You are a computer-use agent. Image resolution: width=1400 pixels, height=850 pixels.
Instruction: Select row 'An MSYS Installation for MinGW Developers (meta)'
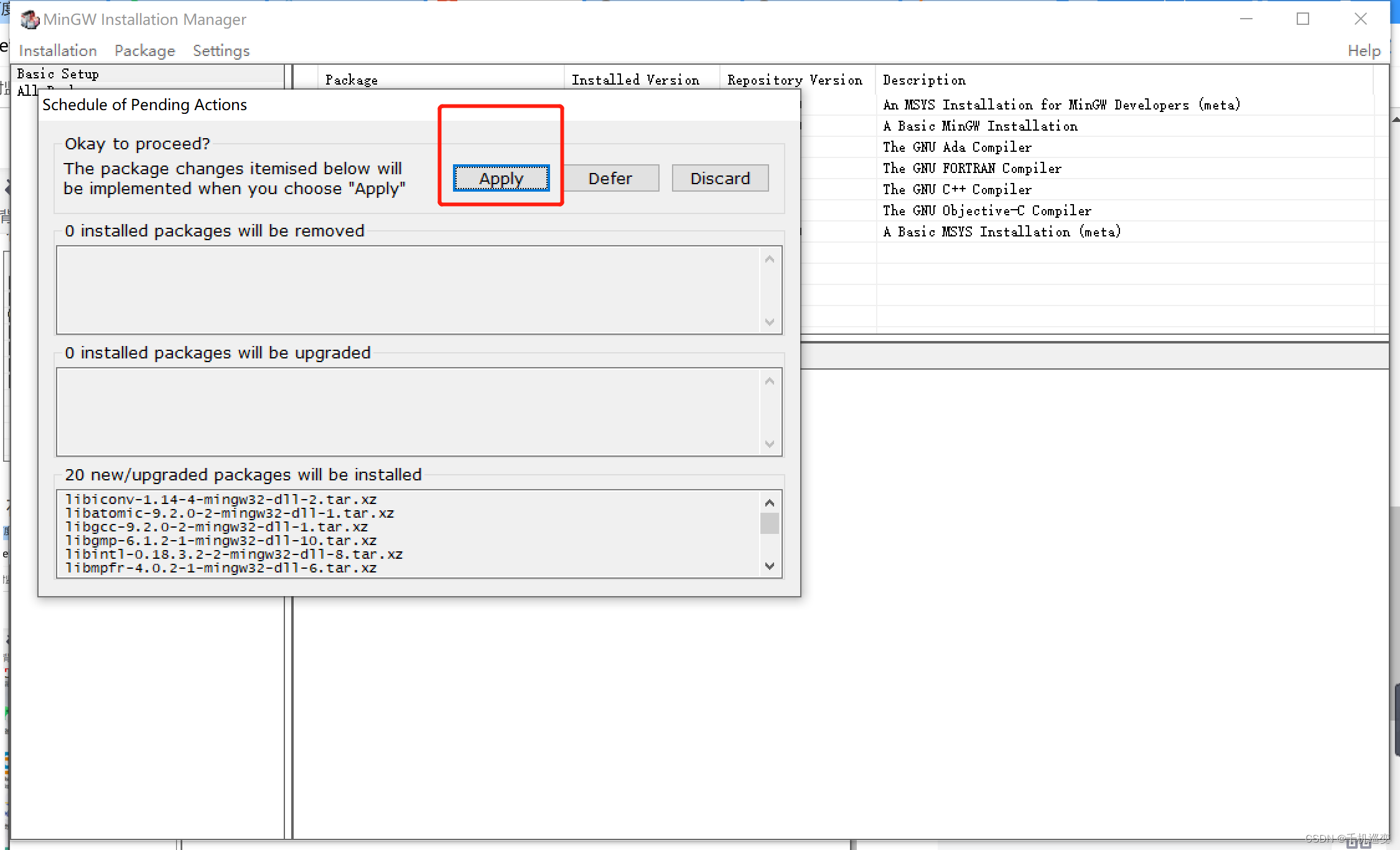[1062, 105]
